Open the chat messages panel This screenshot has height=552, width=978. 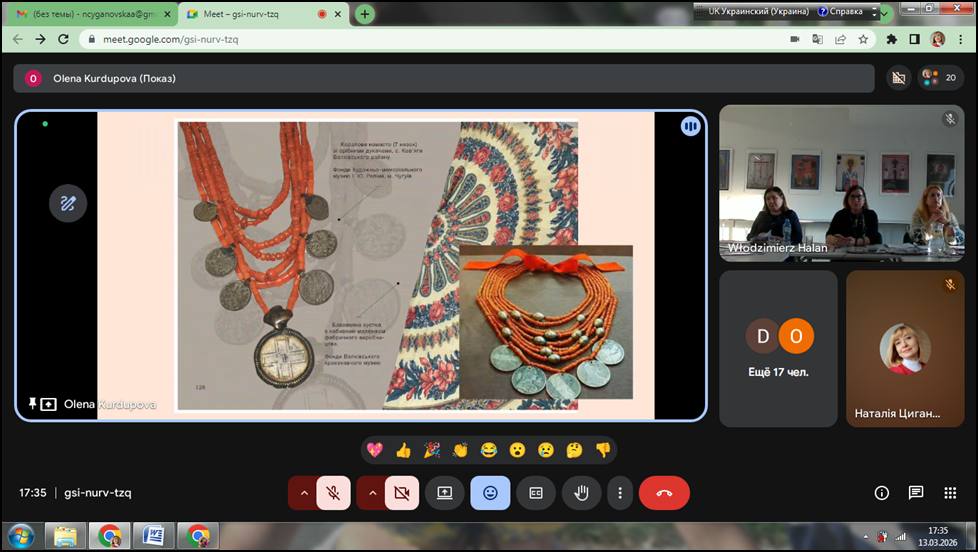coord(916,493)
